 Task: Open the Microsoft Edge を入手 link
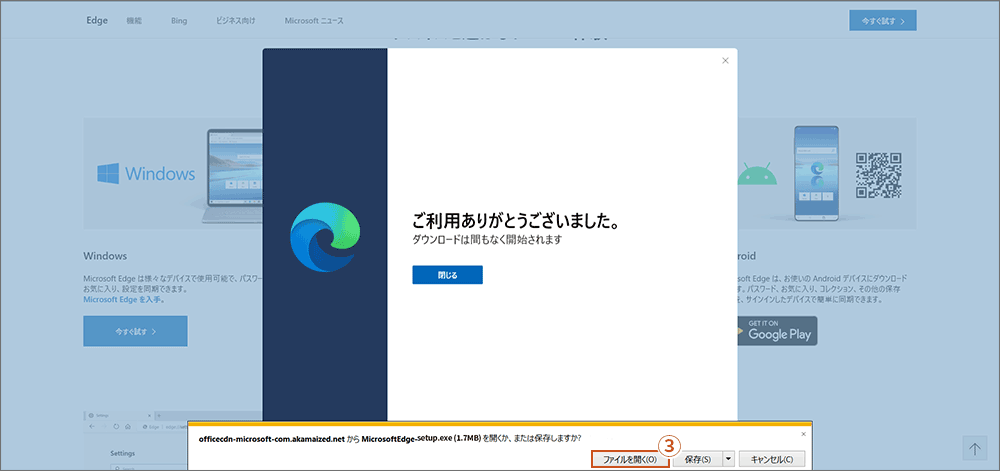(x=124, y=300)
